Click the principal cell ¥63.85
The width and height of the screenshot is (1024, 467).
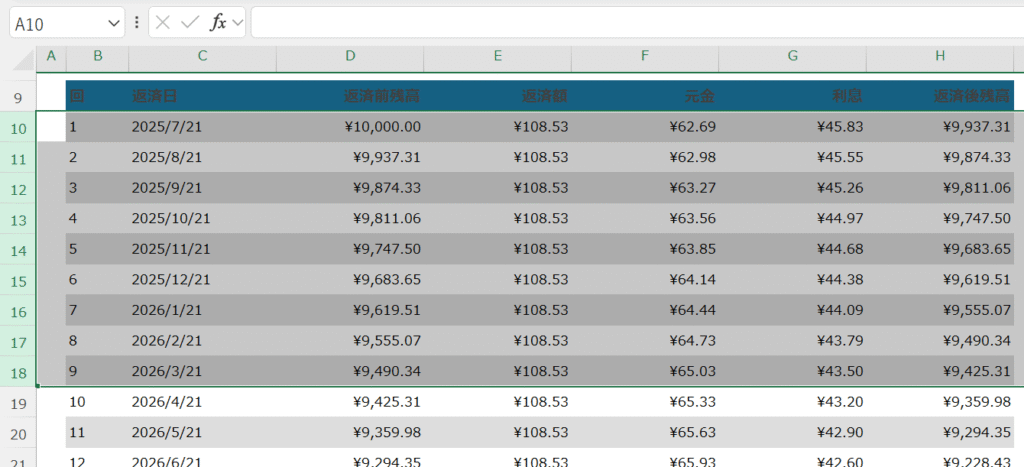(x=645, y=249)
